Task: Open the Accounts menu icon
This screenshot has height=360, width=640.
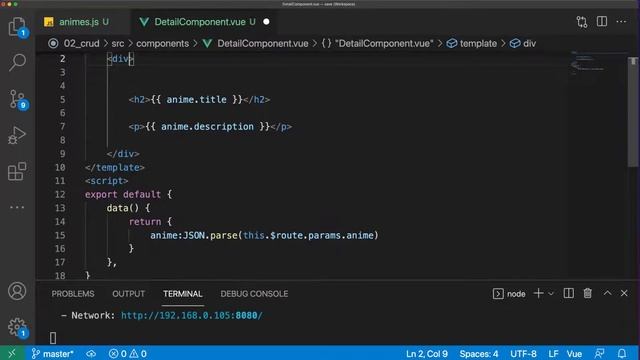Action: pos(17,291)
